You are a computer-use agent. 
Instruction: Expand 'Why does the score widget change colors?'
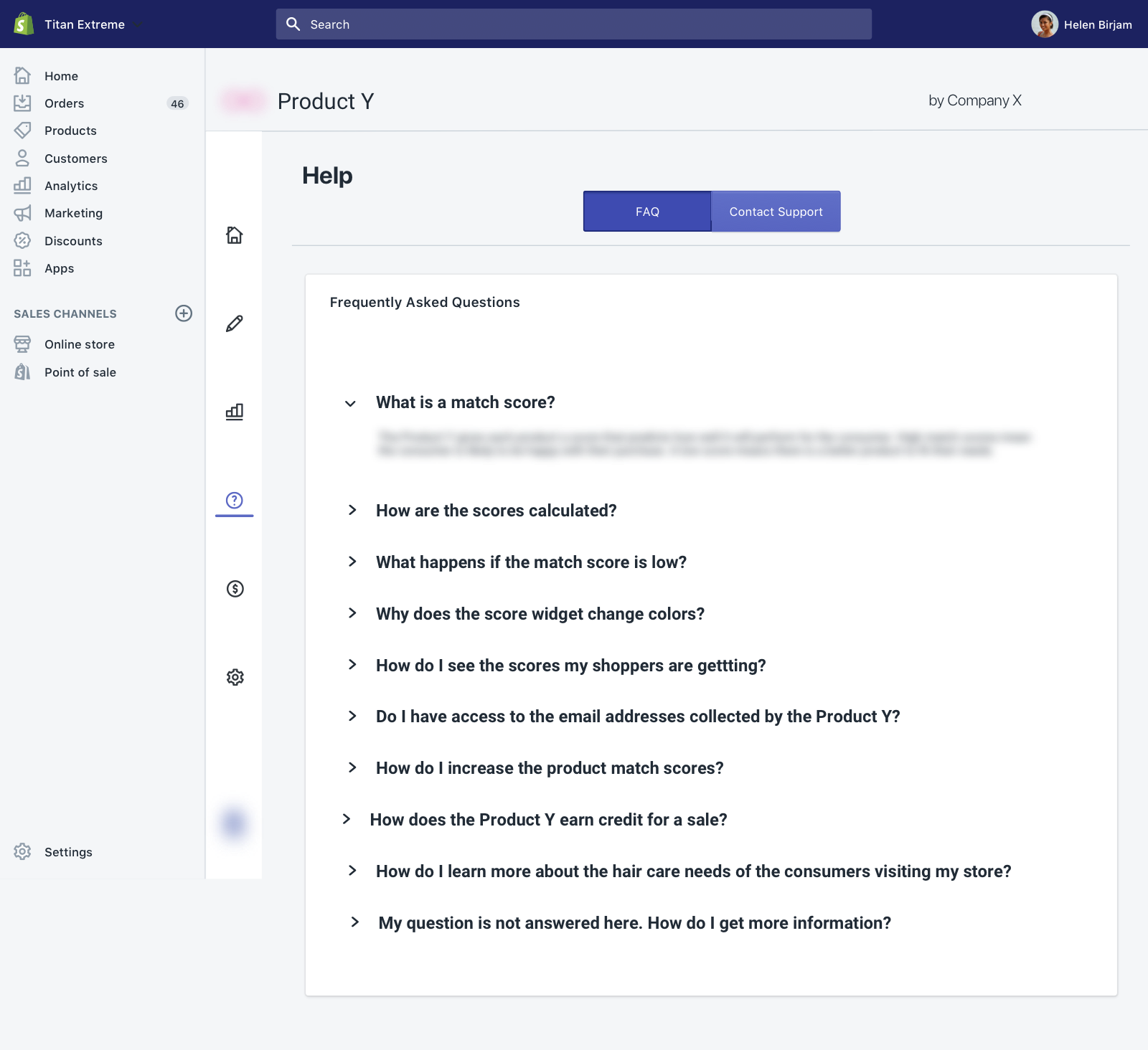pyautogui.click(x=352, y=613)
